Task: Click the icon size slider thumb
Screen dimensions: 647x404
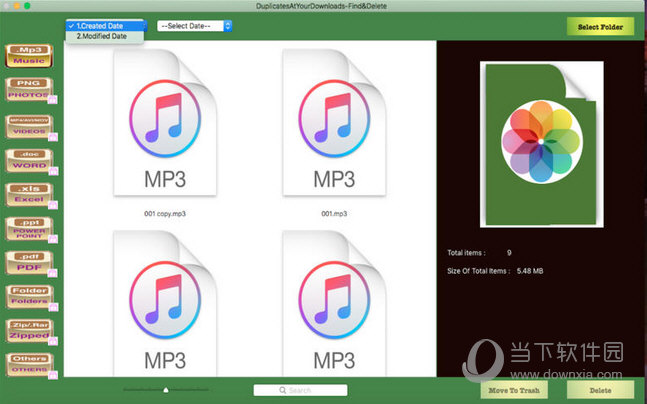Action: 166,390
